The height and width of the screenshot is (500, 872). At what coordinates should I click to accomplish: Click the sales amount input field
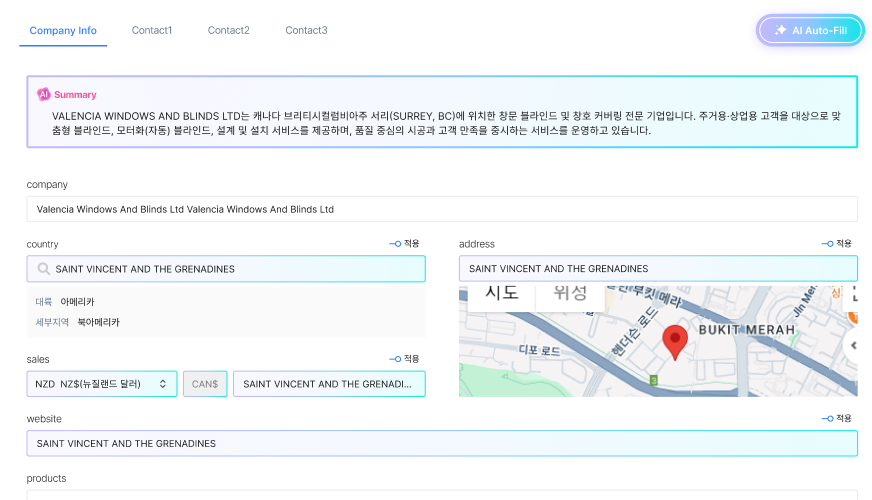329,384
